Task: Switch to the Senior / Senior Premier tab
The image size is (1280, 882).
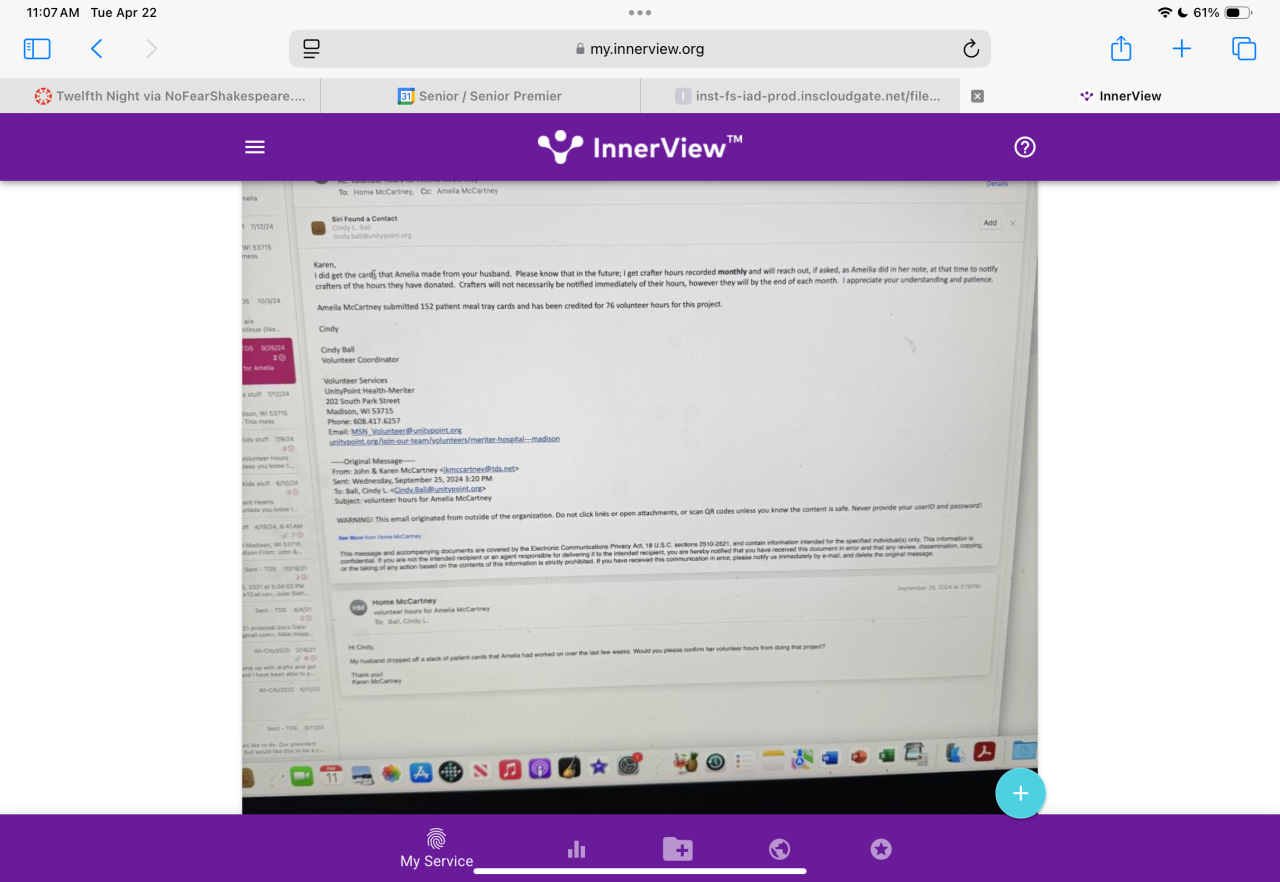Action: click(480, 96)
